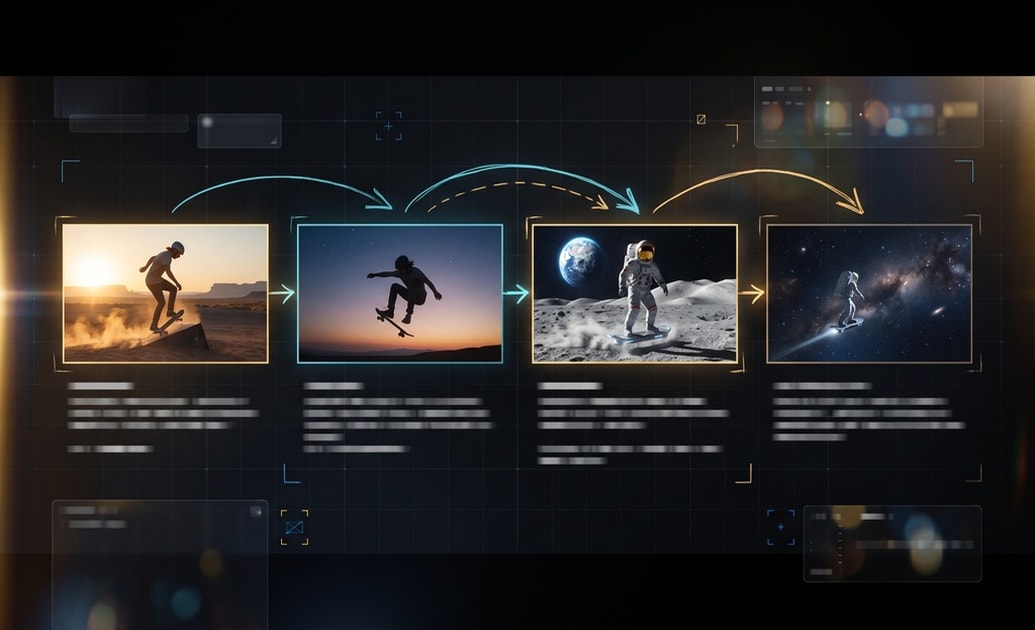Screen dimensions: 1035x630
Task: Click the dark blurred input bar at top left
Action: 129,123
